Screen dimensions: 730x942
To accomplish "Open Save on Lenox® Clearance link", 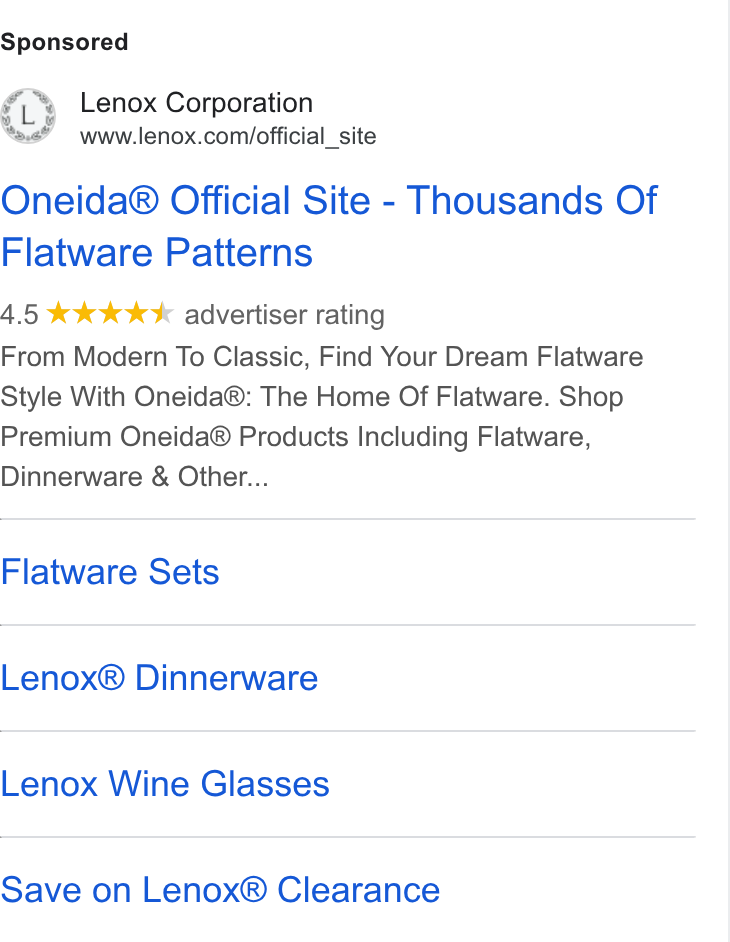I will (220, 890).
